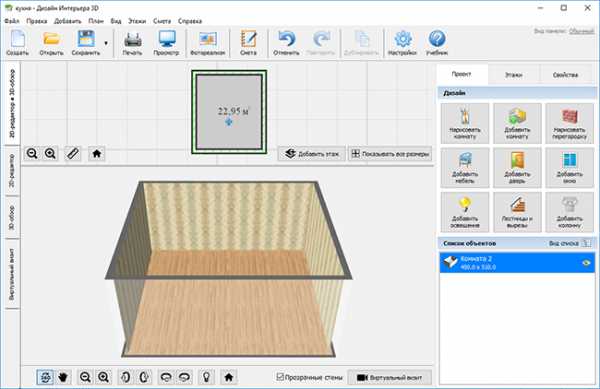Open a project with the Открыть folder icon
The height and width of the screenshot is (389, 600).
pos(51,42)
